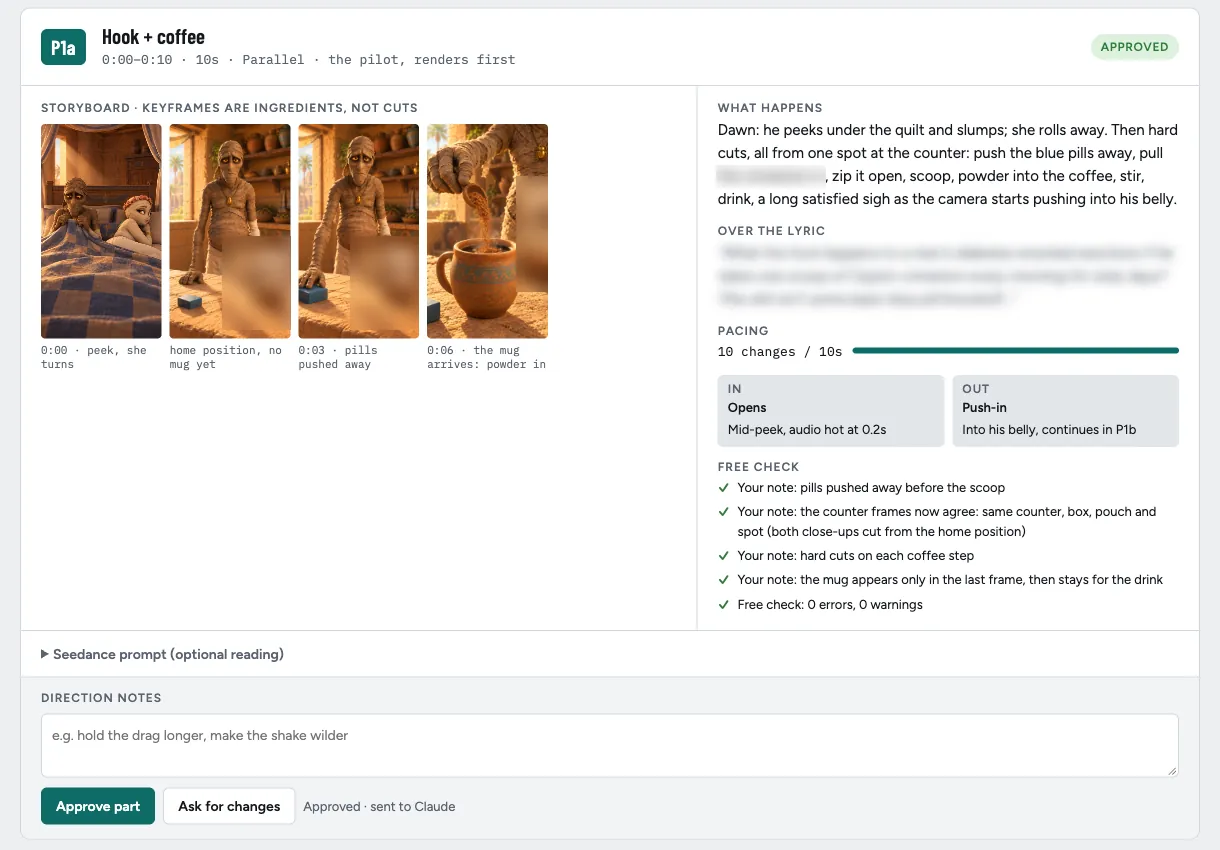Click checkmark for counter frames agree note

coord(724,512)
